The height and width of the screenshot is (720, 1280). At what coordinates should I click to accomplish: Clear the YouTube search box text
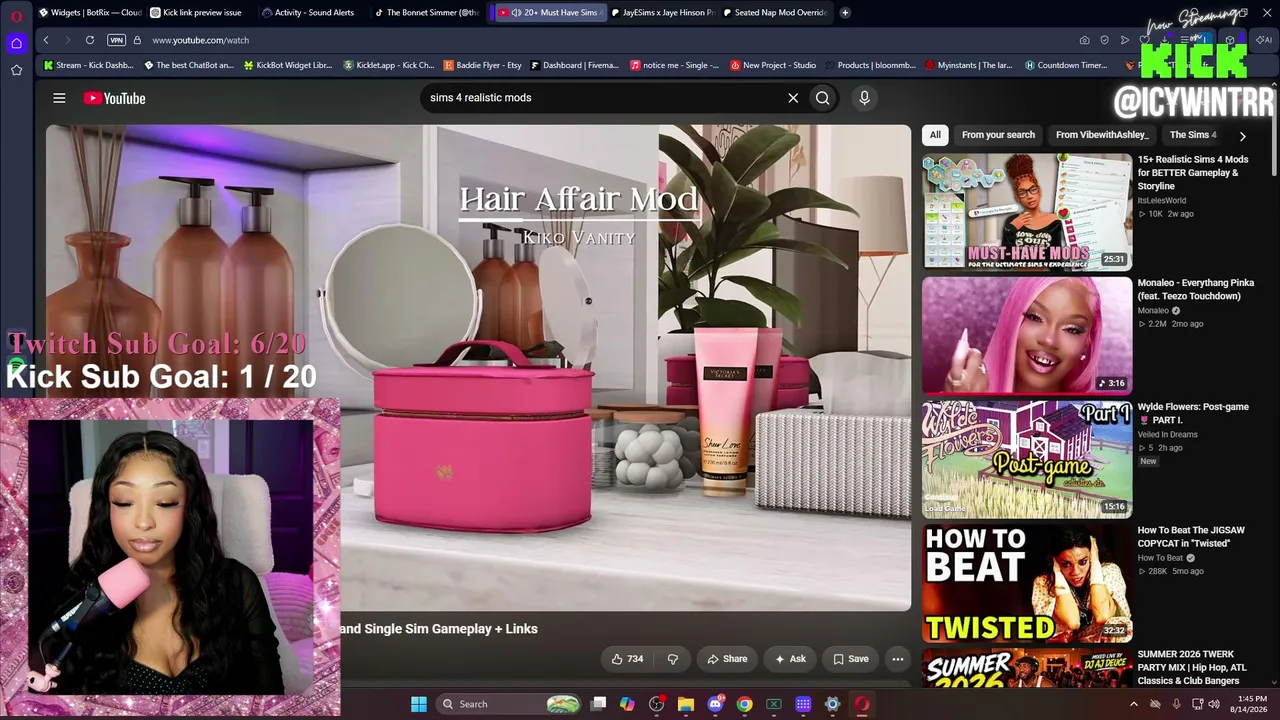(x=793, y=98)
